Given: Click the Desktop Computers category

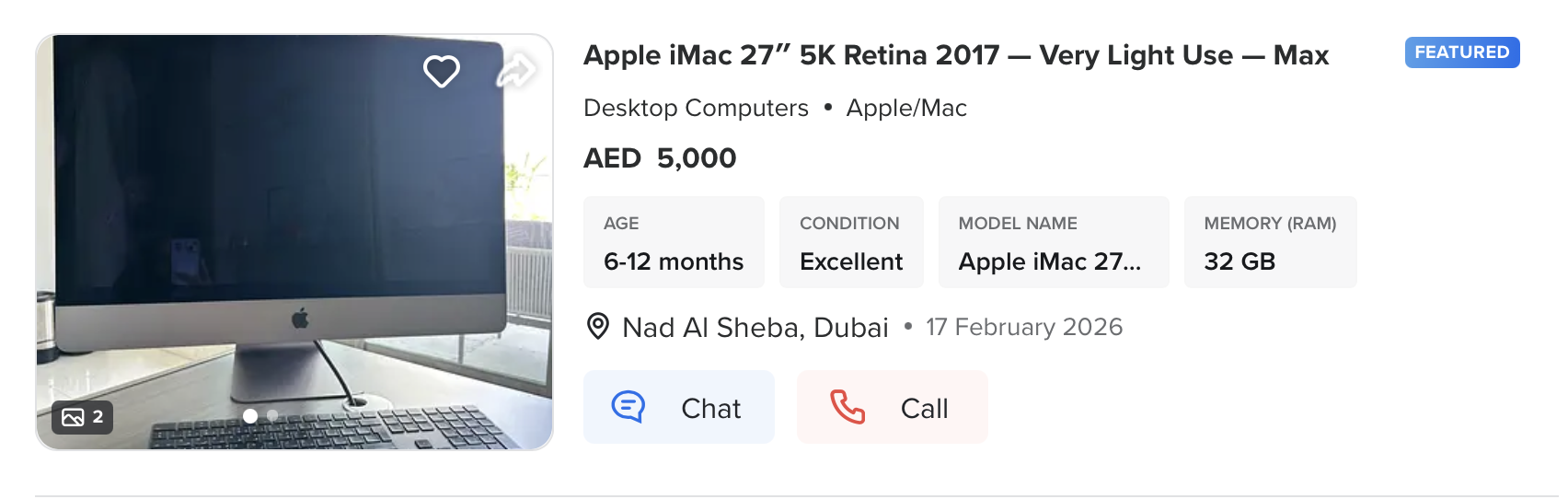Looking at the screenshot, I should tap(696, 108).
